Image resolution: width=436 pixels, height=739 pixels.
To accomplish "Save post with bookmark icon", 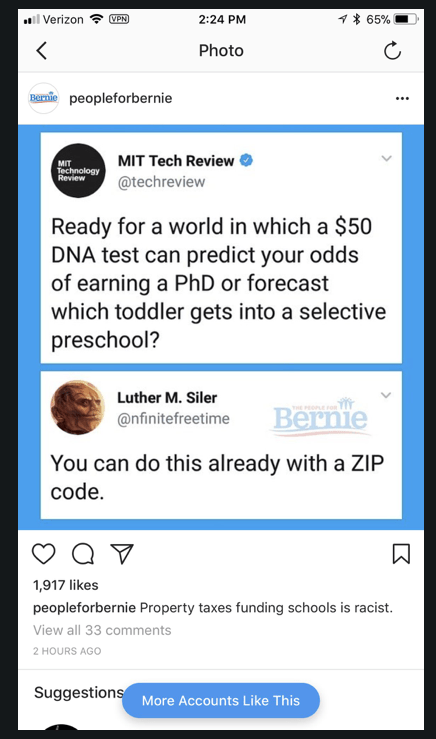I will tap(401, 554).
